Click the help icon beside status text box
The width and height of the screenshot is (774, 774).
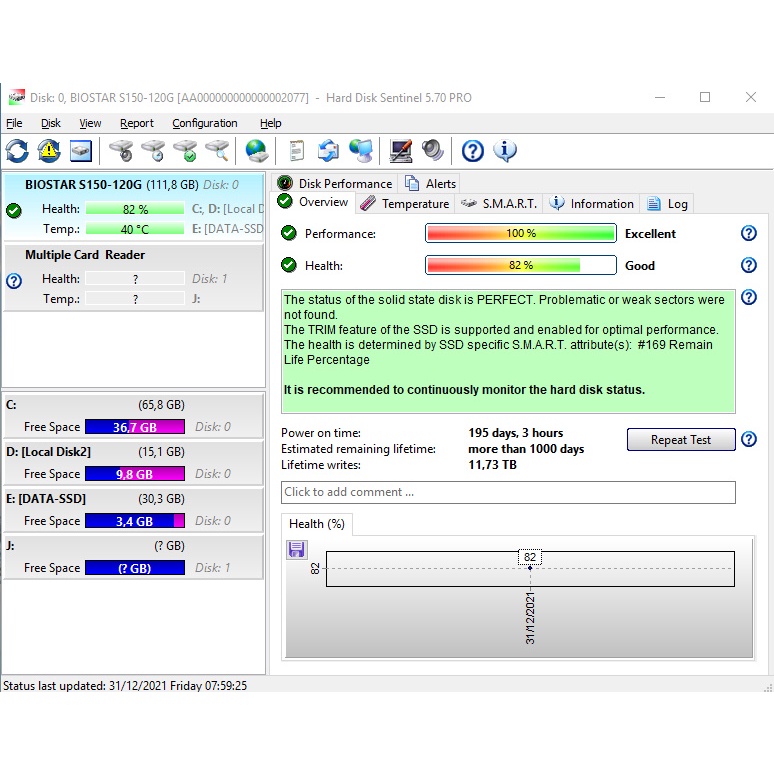click(749, 297)
